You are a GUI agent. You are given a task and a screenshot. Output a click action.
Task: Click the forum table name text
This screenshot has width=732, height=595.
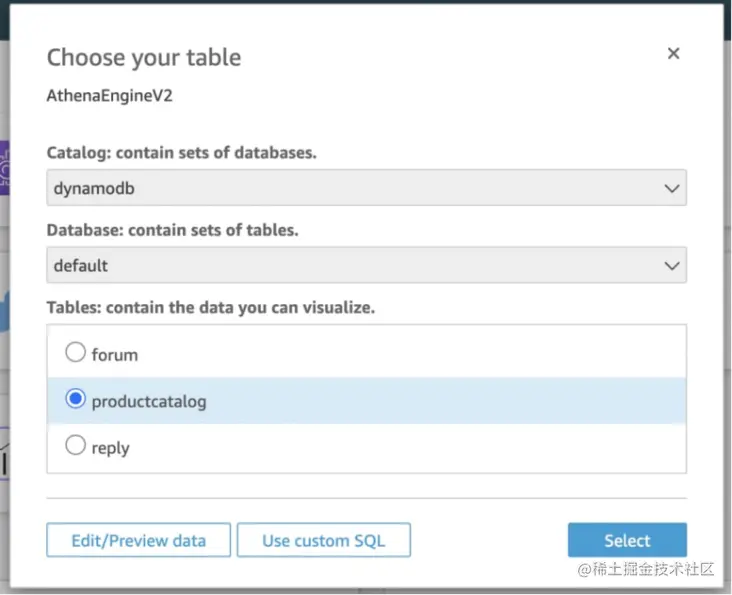tap(115, 354)
